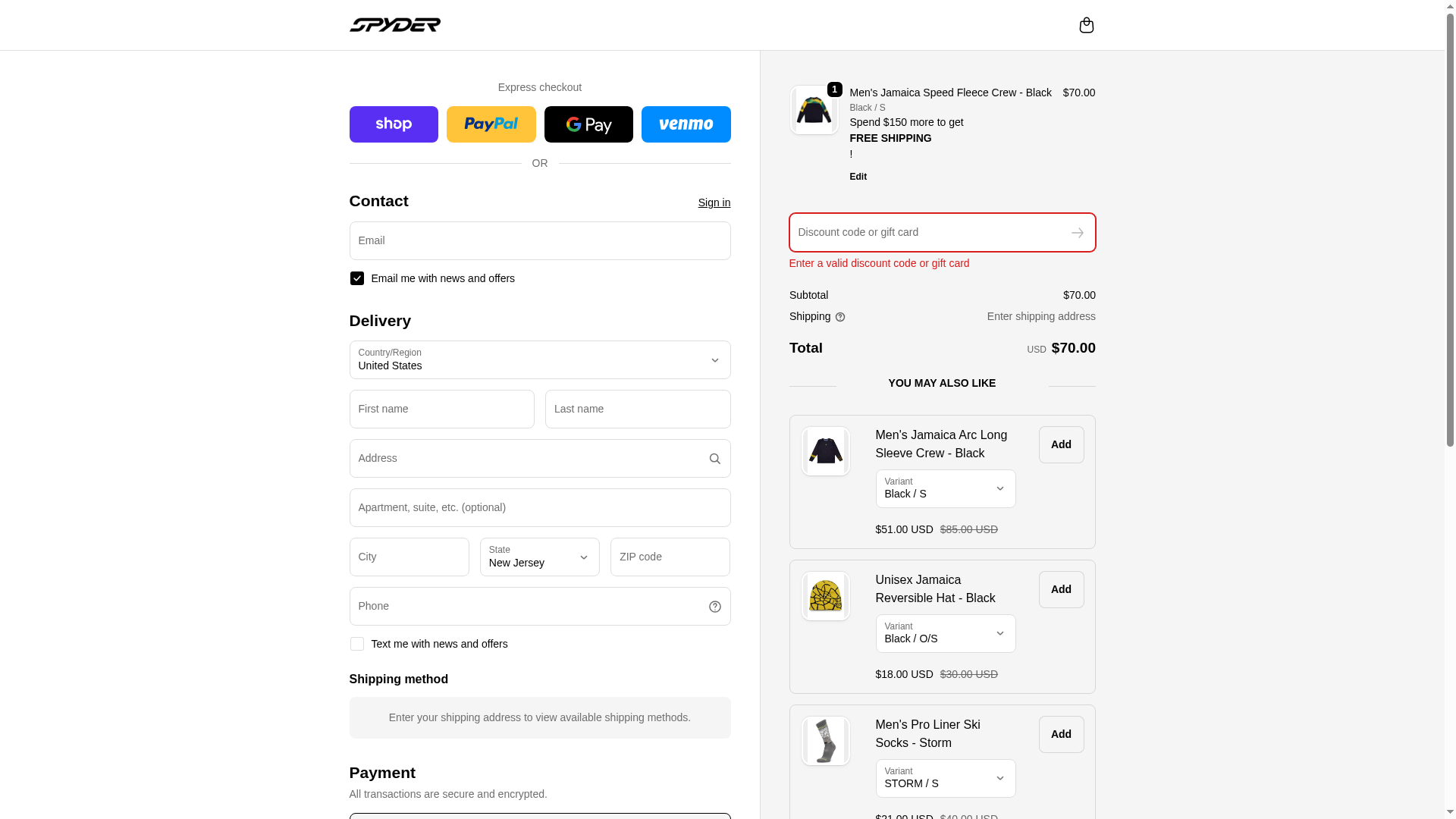Click Edit under the fleece crew item
This screenshot has width=1456, height=819.
(858, 177)
